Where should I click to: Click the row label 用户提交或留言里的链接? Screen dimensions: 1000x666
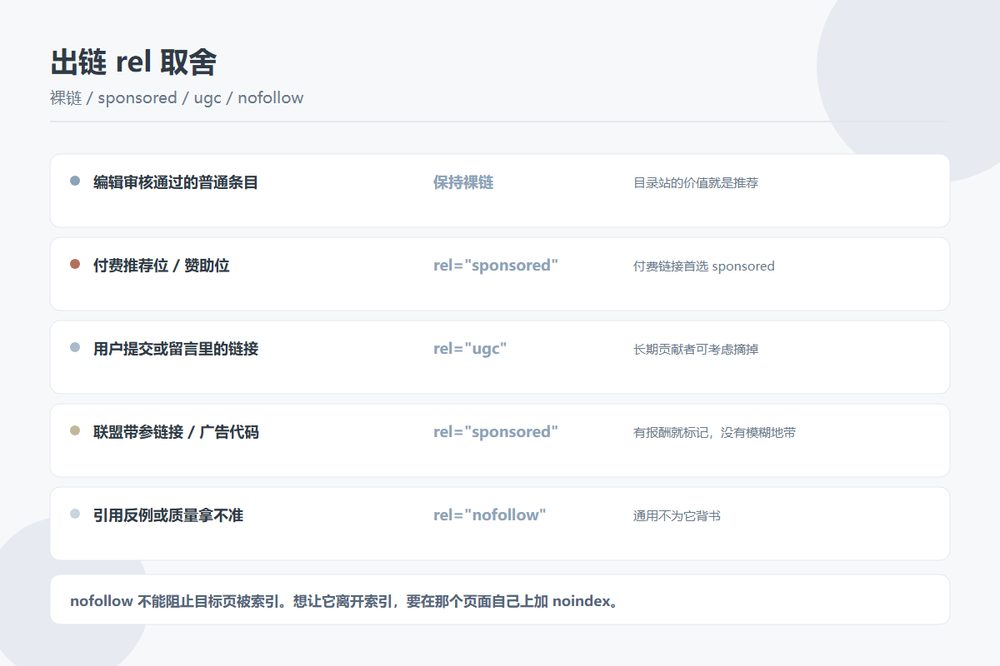coord(175,349)
